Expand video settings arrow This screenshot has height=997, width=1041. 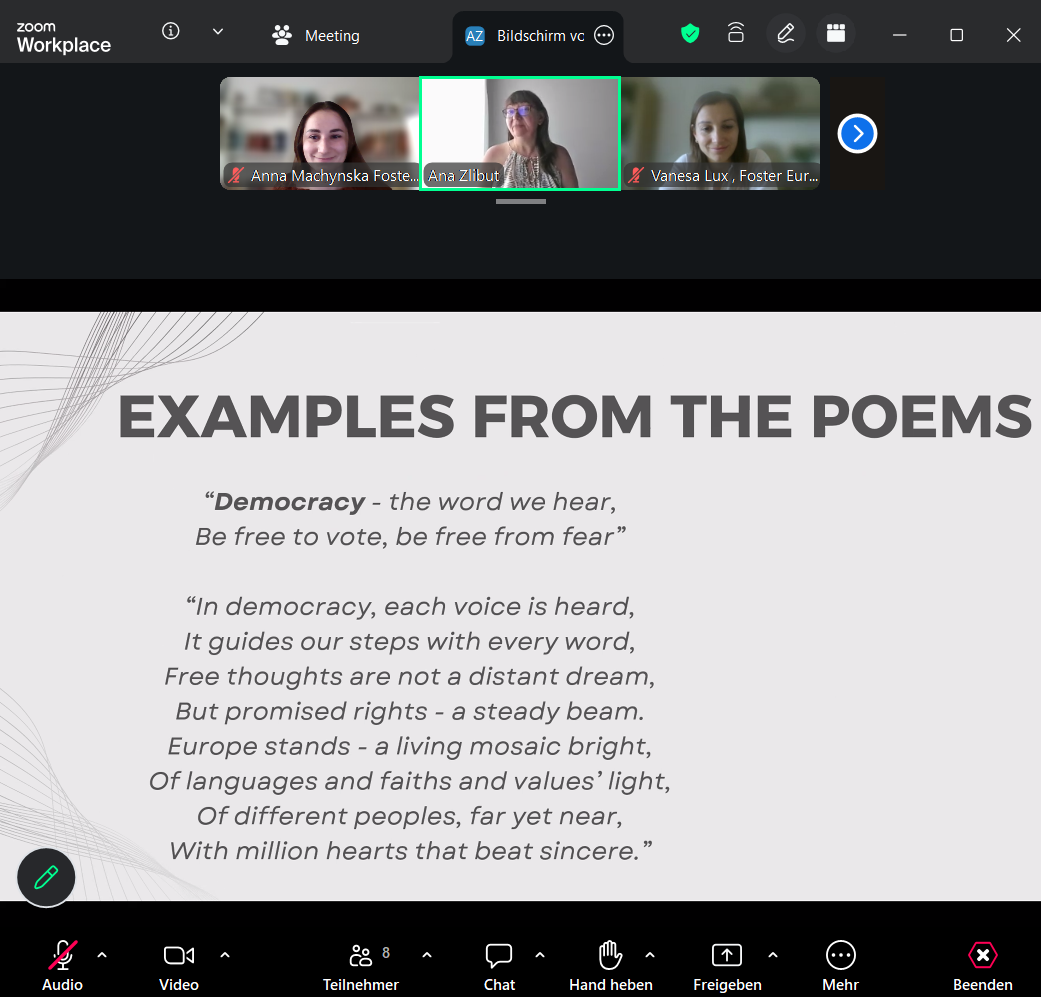point(225,955)
